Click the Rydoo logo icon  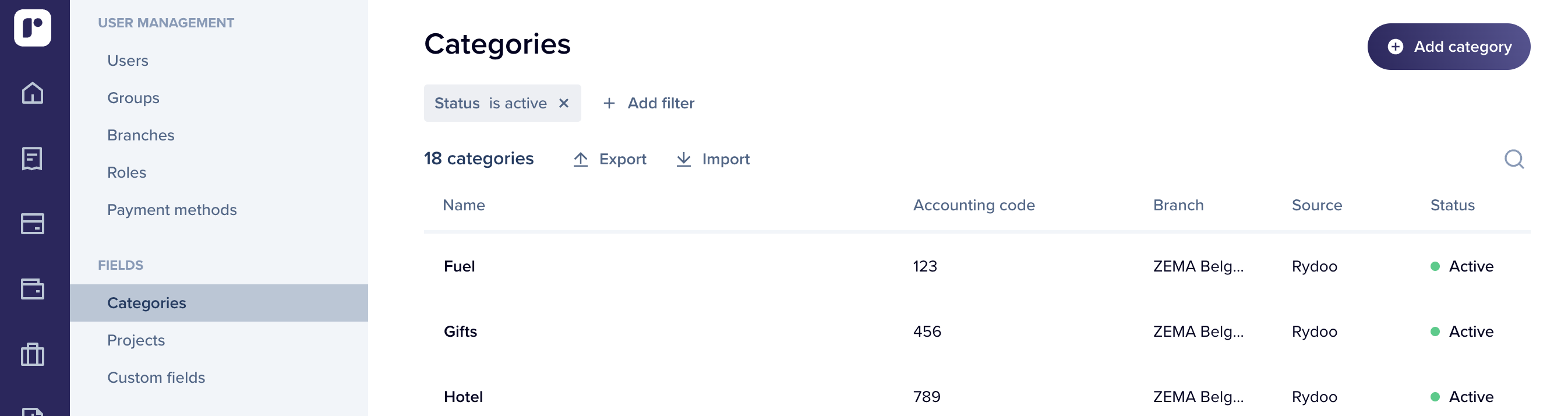(32, 27)
